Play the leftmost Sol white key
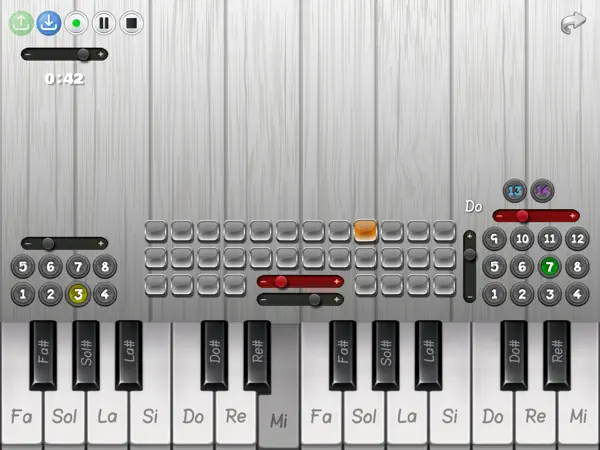Image resolution: width=600 pixels, height=450 pixels. click(x=64, y=417)
